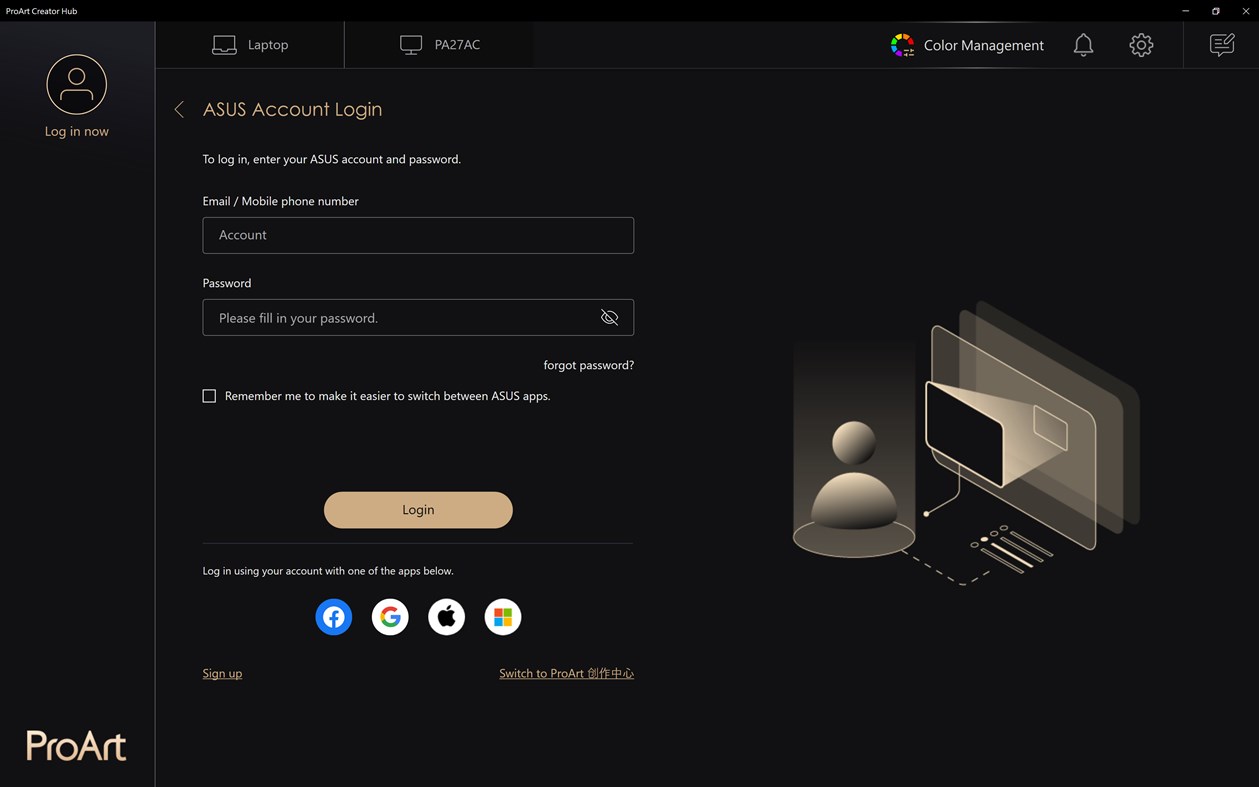Click Switch to ProArt 创作中心 link
Screen dimensions: 1259x787
566,673
